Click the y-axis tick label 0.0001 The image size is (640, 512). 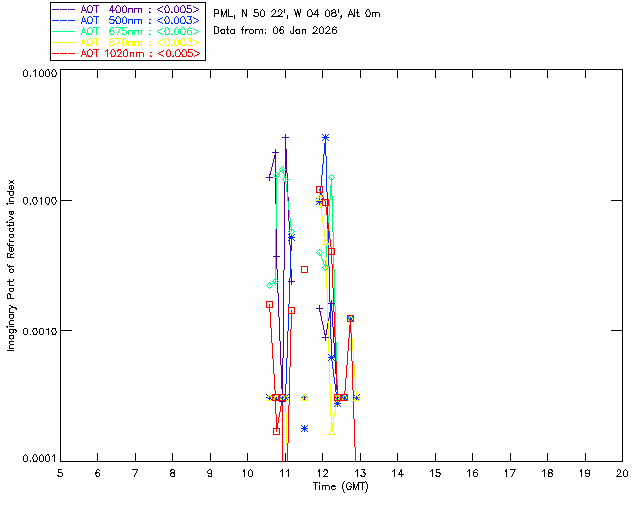[39, 459]
